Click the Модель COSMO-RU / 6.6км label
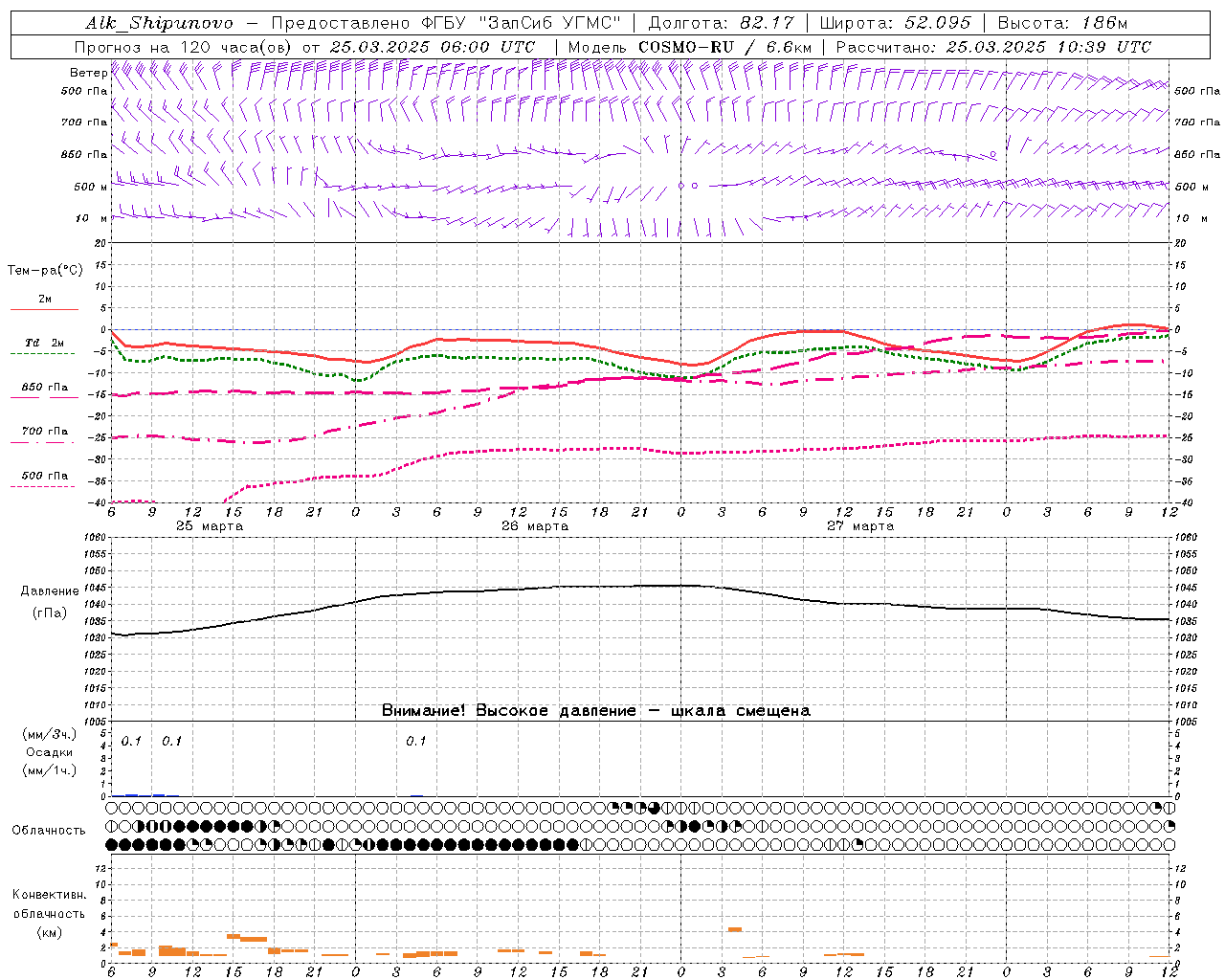 coord(690,47)
